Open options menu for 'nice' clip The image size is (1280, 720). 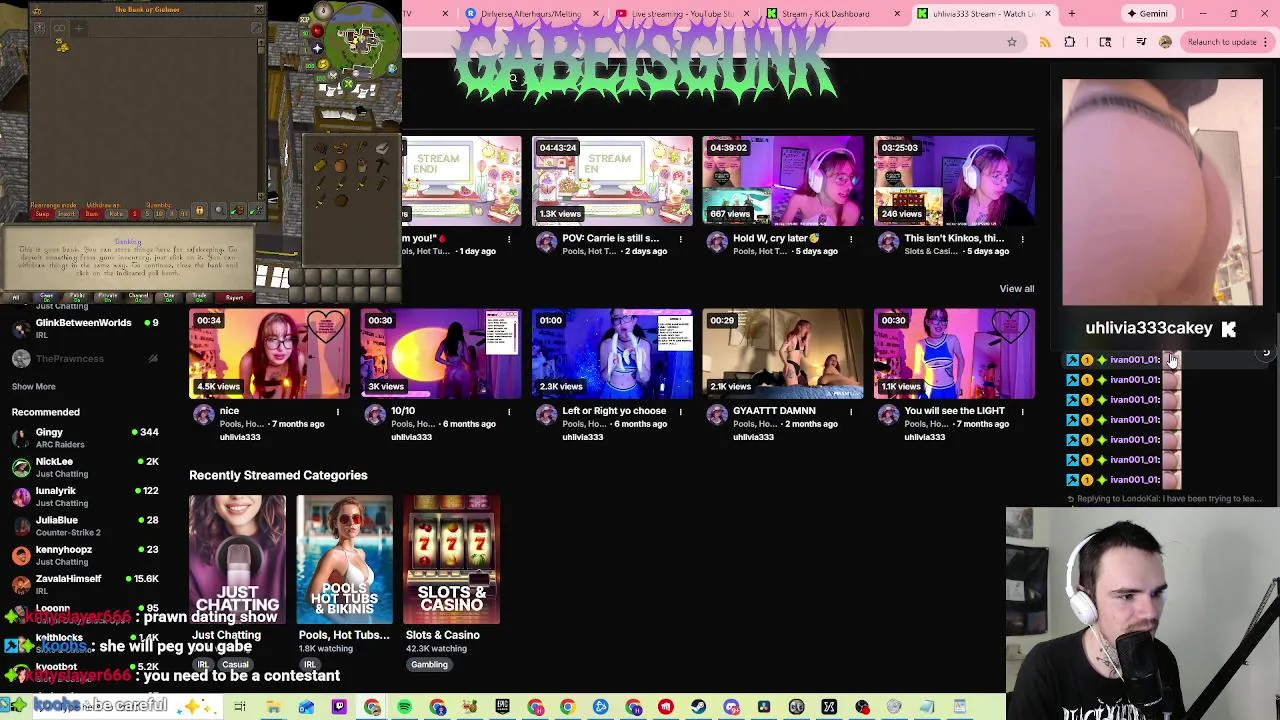point(338,412)
